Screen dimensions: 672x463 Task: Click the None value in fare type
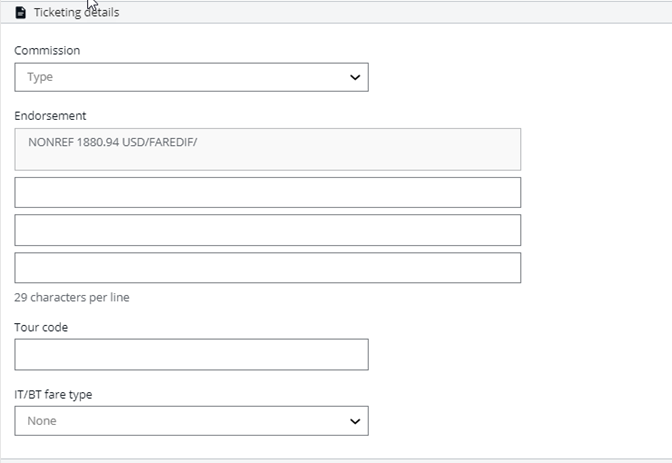42,421
